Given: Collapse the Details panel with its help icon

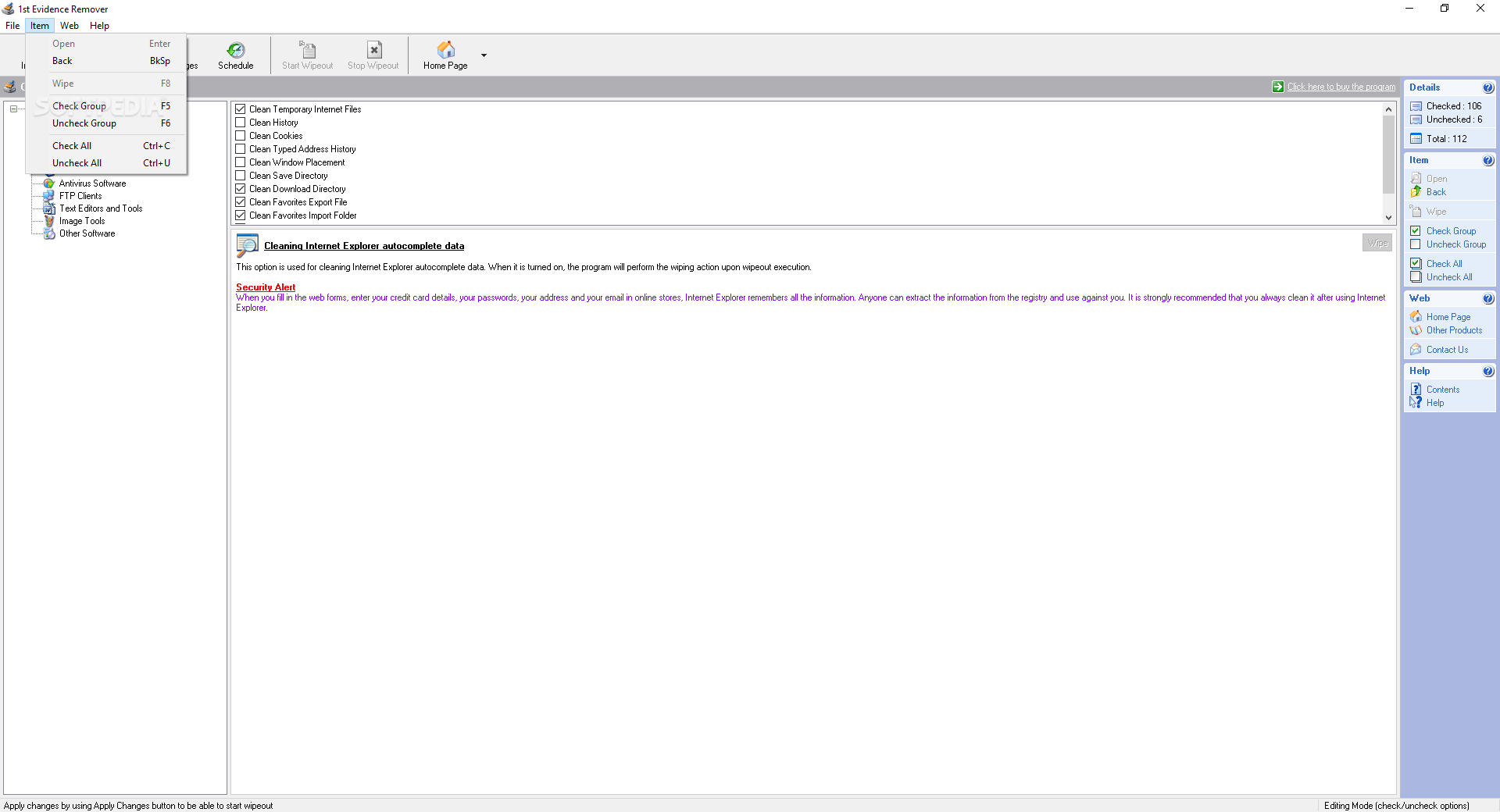Looking at the screenshot, I should pyautogui.click(x=1487, y=87).
